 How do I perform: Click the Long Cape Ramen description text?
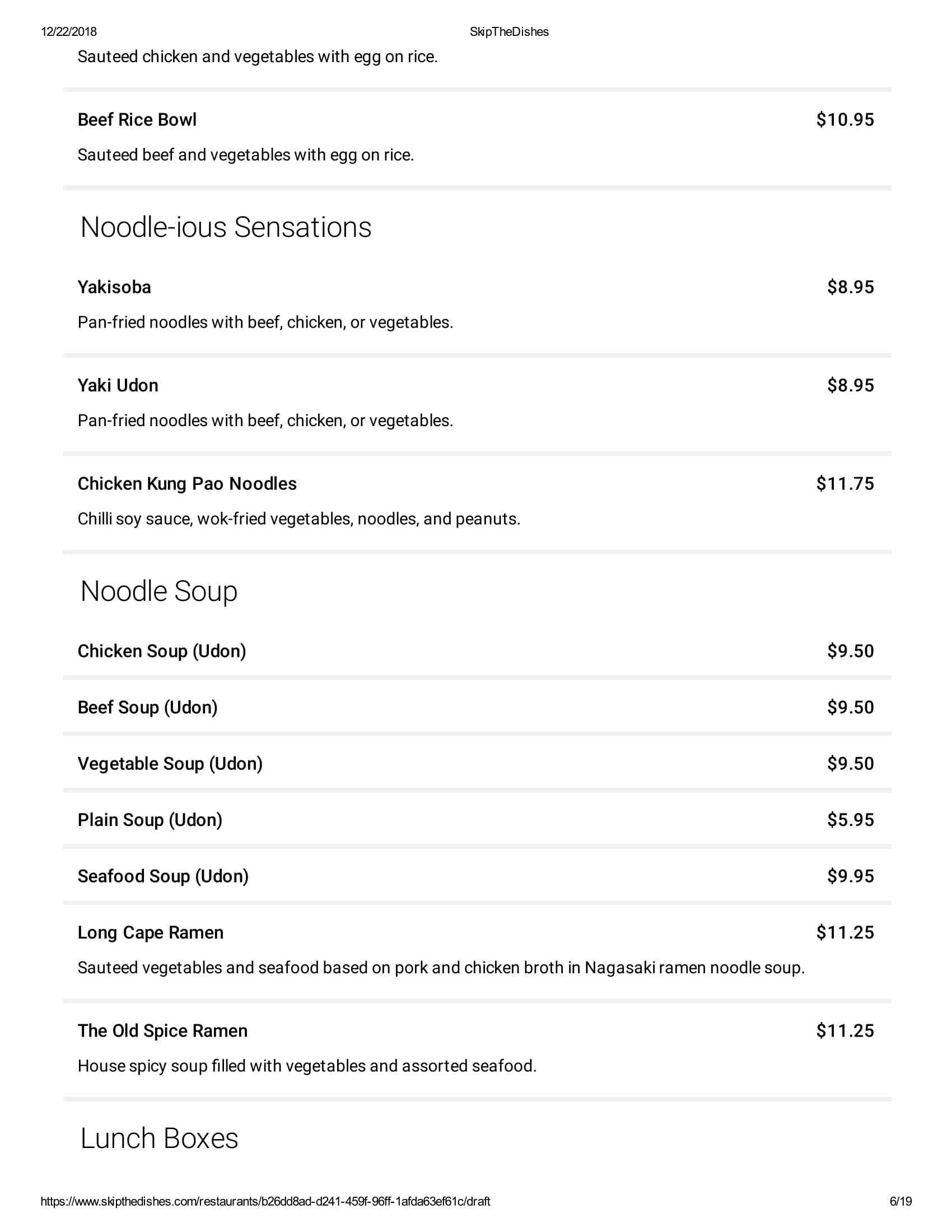click(441, 968)
